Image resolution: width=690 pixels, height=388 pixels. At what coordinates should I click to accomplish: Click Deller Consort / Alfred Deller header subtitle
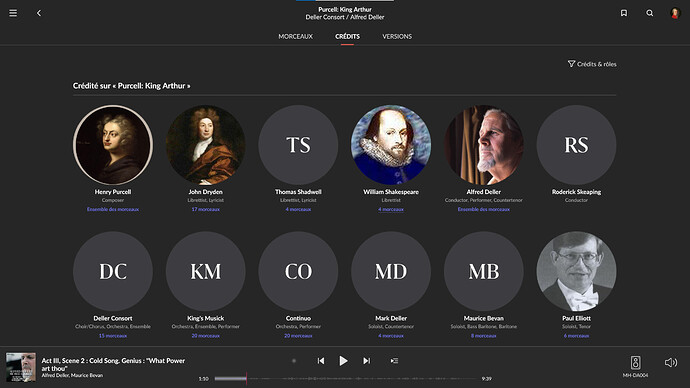(x=345, y=17)
